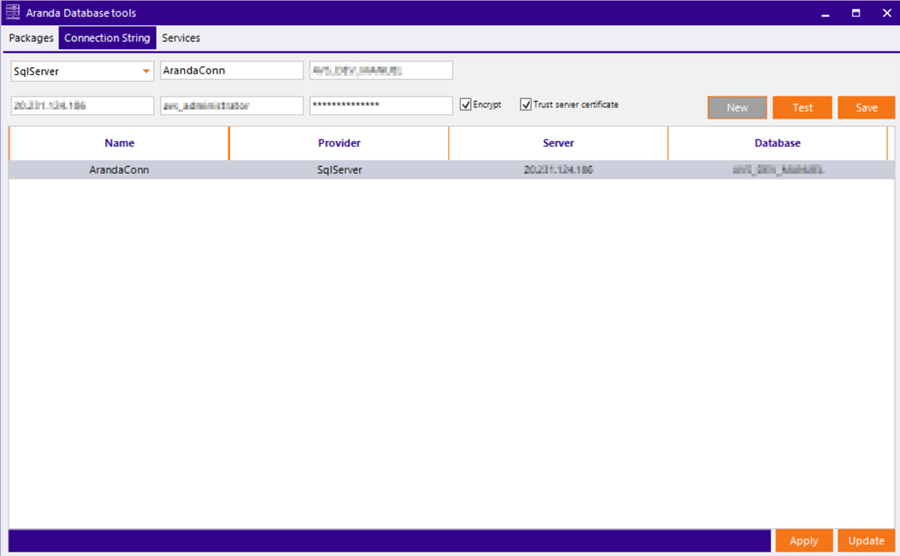Select the server IP cell in ArandaConn row
Screen dimensions: 900x556
point(558,170)
